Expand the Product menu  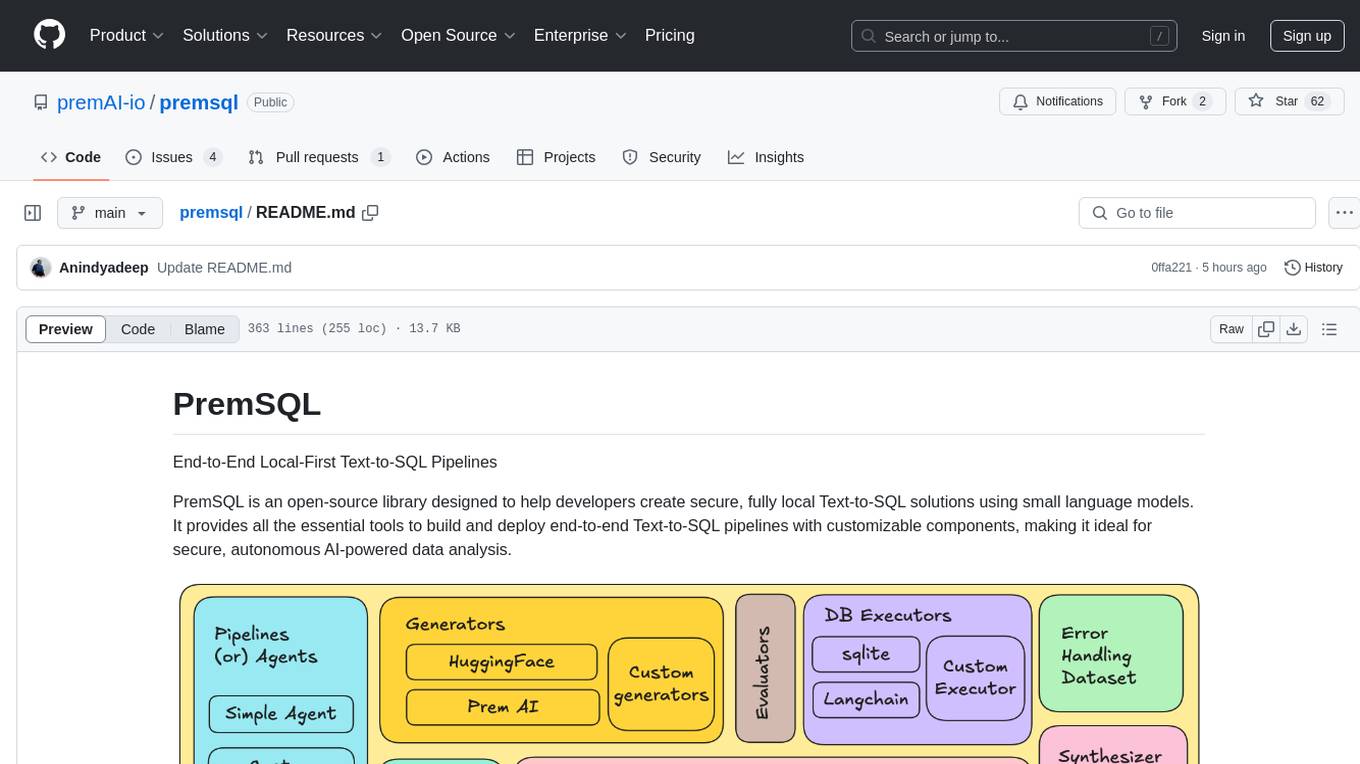(127, 35)
